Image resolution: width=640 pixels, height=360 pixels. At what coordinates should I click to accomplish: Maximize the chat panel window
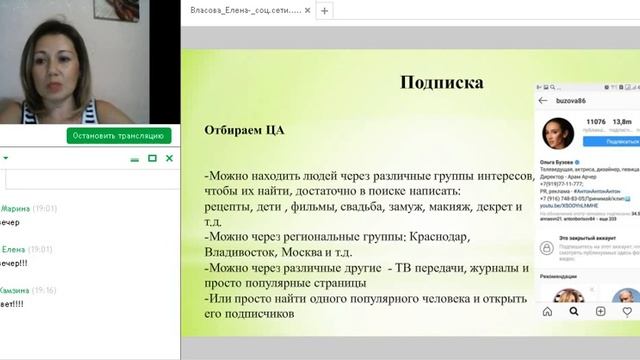(x=152, y=158)
